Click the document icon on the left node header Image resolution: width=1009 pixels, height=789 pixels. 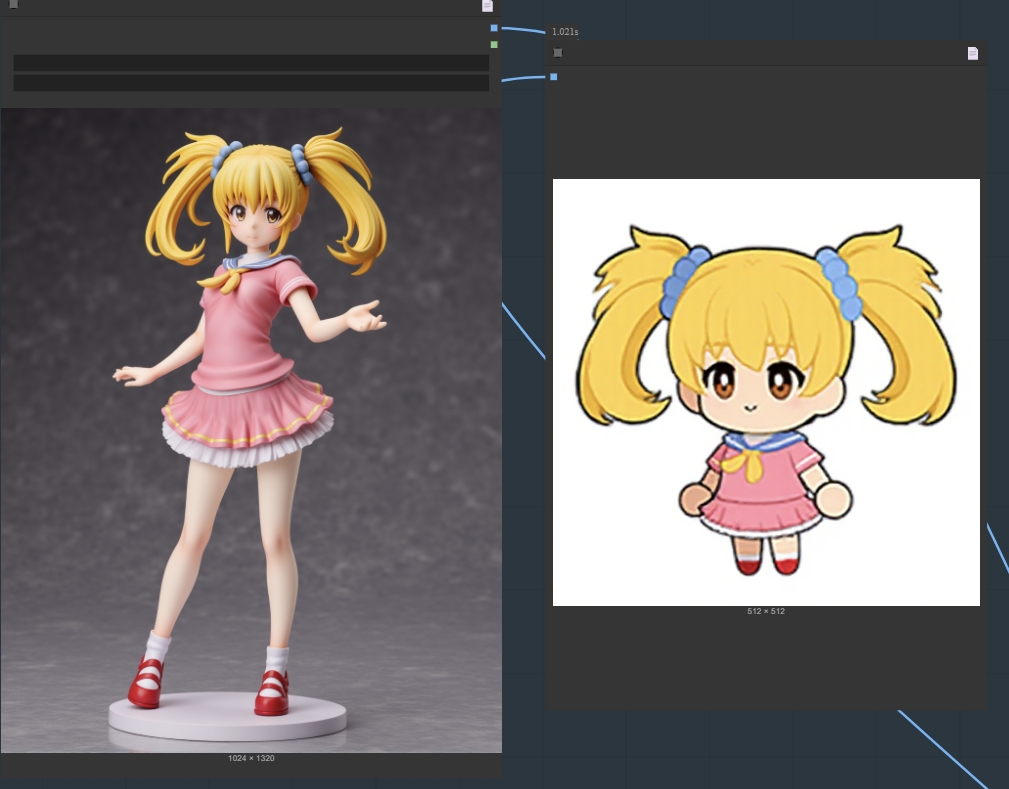click(x=487, y=6)
